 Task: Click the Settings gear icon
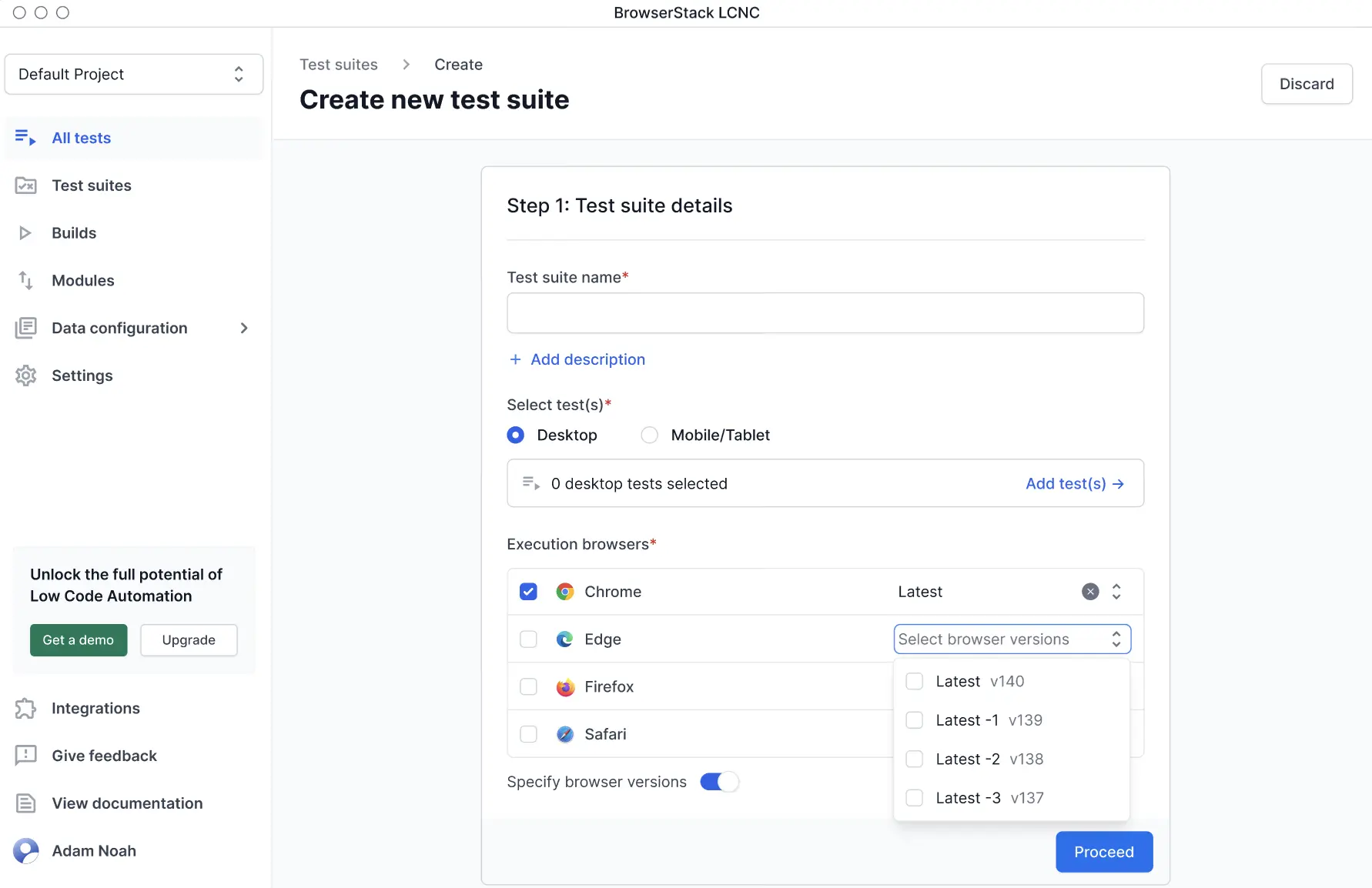click(x=25, y=376)
